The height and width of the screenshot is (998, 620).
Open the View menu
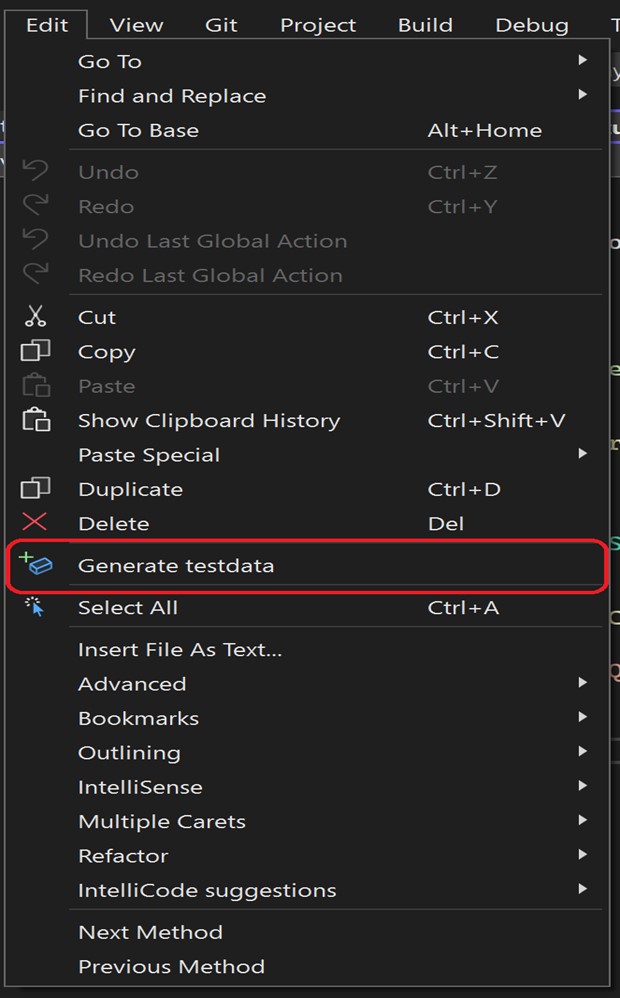click(136, 25)
